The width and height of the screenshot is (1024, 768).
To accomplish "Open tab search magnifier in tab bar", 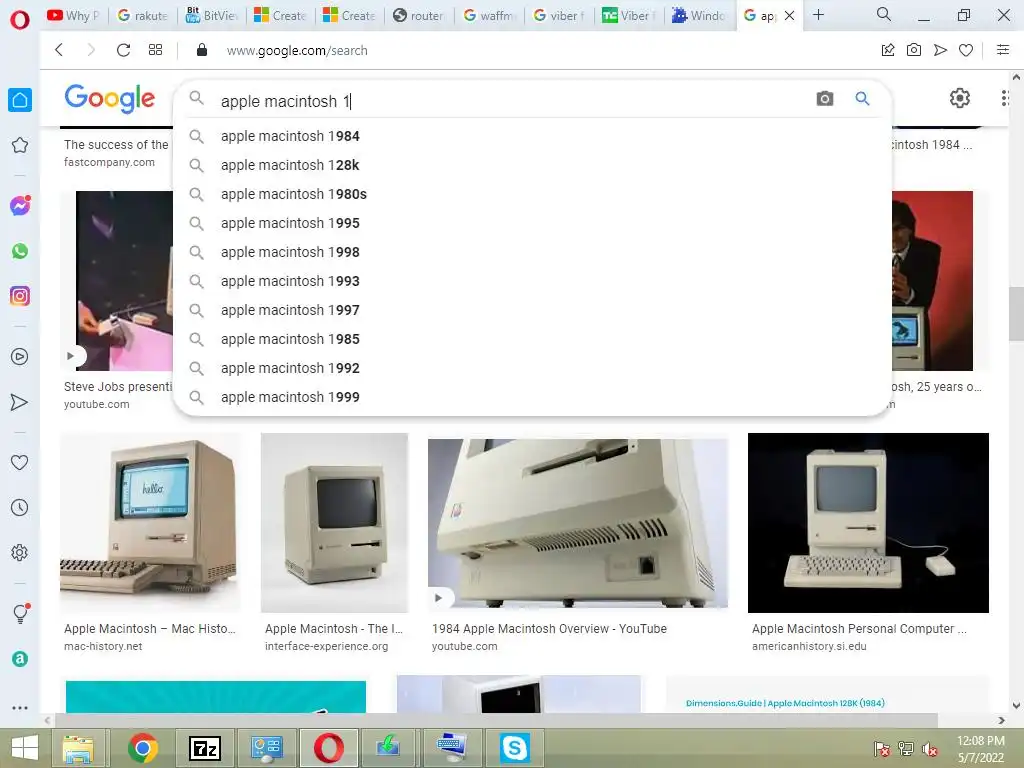I will pyautogui.click(x=884, y=14).
